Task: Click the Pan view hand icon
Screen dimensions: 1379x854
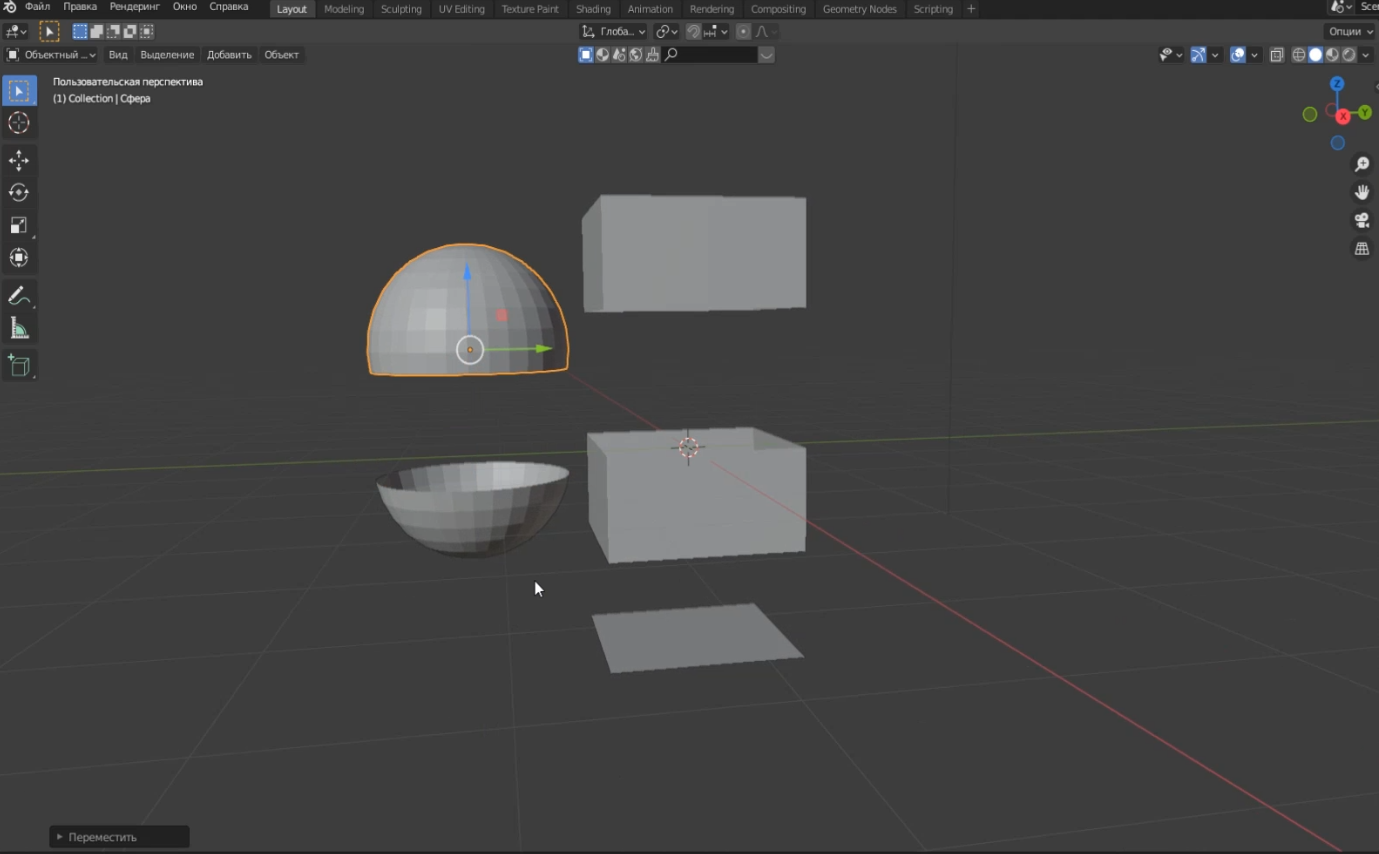Action: pos(1361,192)
